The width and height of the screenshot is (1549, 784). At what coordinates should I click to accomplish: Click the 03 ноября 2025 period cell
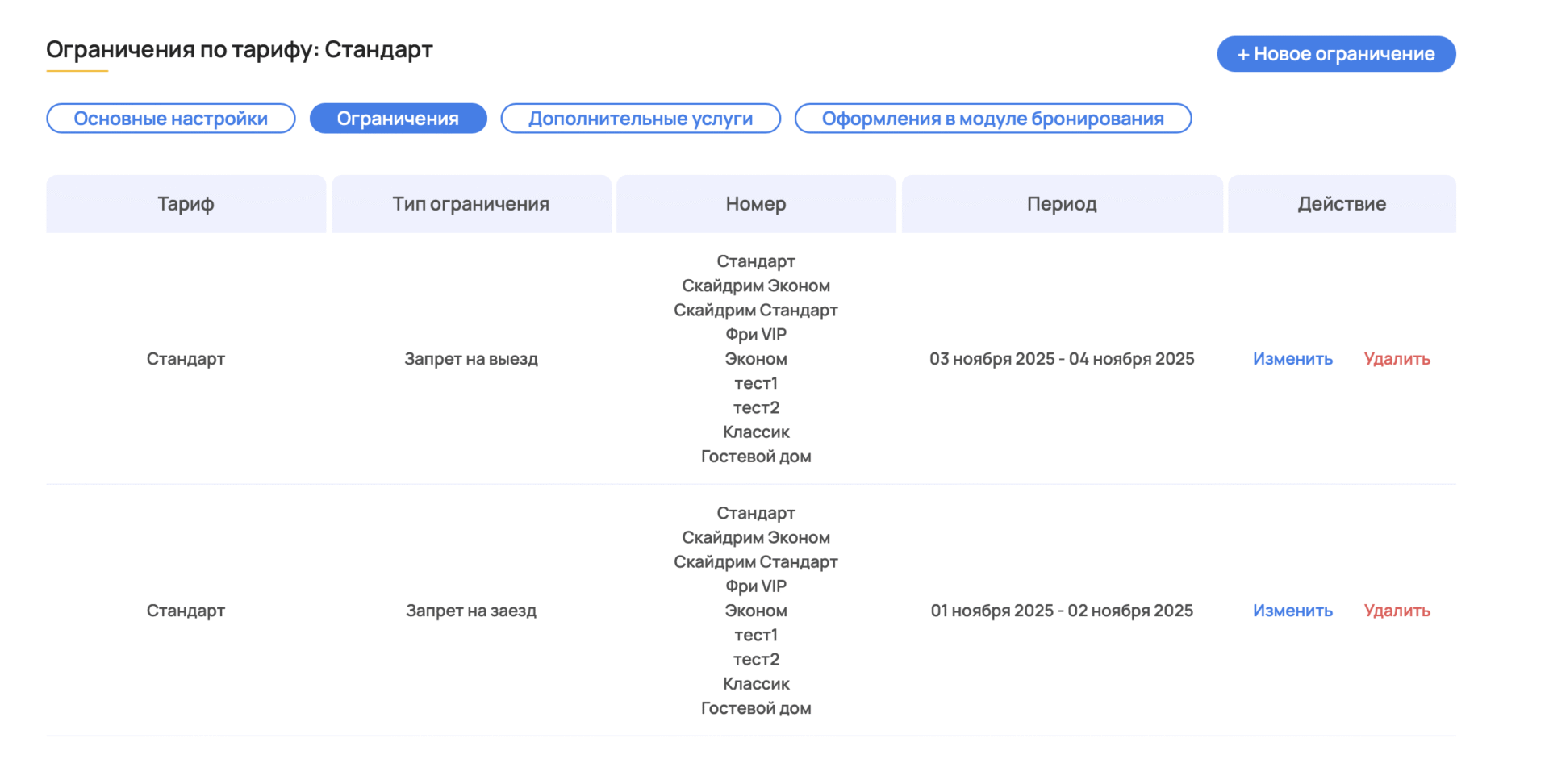[1062, 359]
